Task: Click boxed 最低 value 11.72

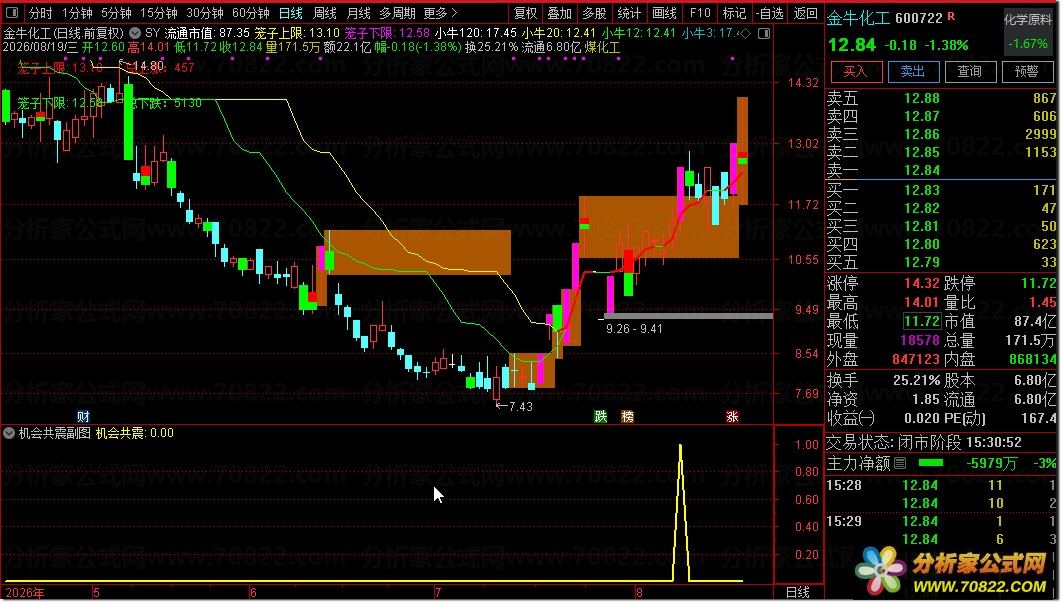Action: pos(921,321)
